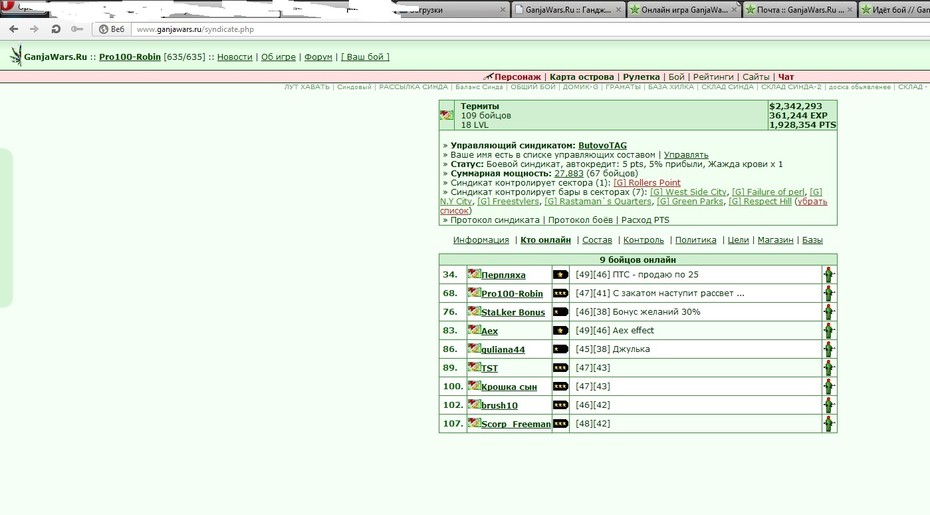Go back with the browser back arrow

[14, 29]
